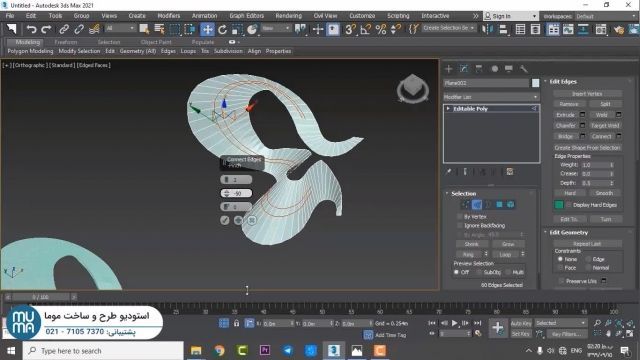
Task: Expand the Editable Poly stack entry
Action: (448, 109)
